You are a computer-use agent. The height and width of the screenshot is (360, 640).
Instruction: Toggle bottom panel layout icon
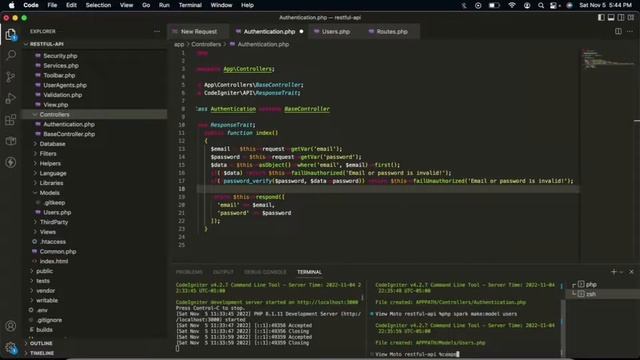(611, 18)
